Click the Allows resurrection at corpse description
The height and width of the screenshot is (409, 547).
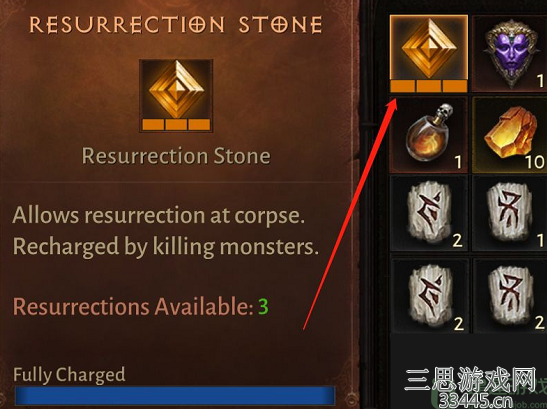(x=159, y=215)
